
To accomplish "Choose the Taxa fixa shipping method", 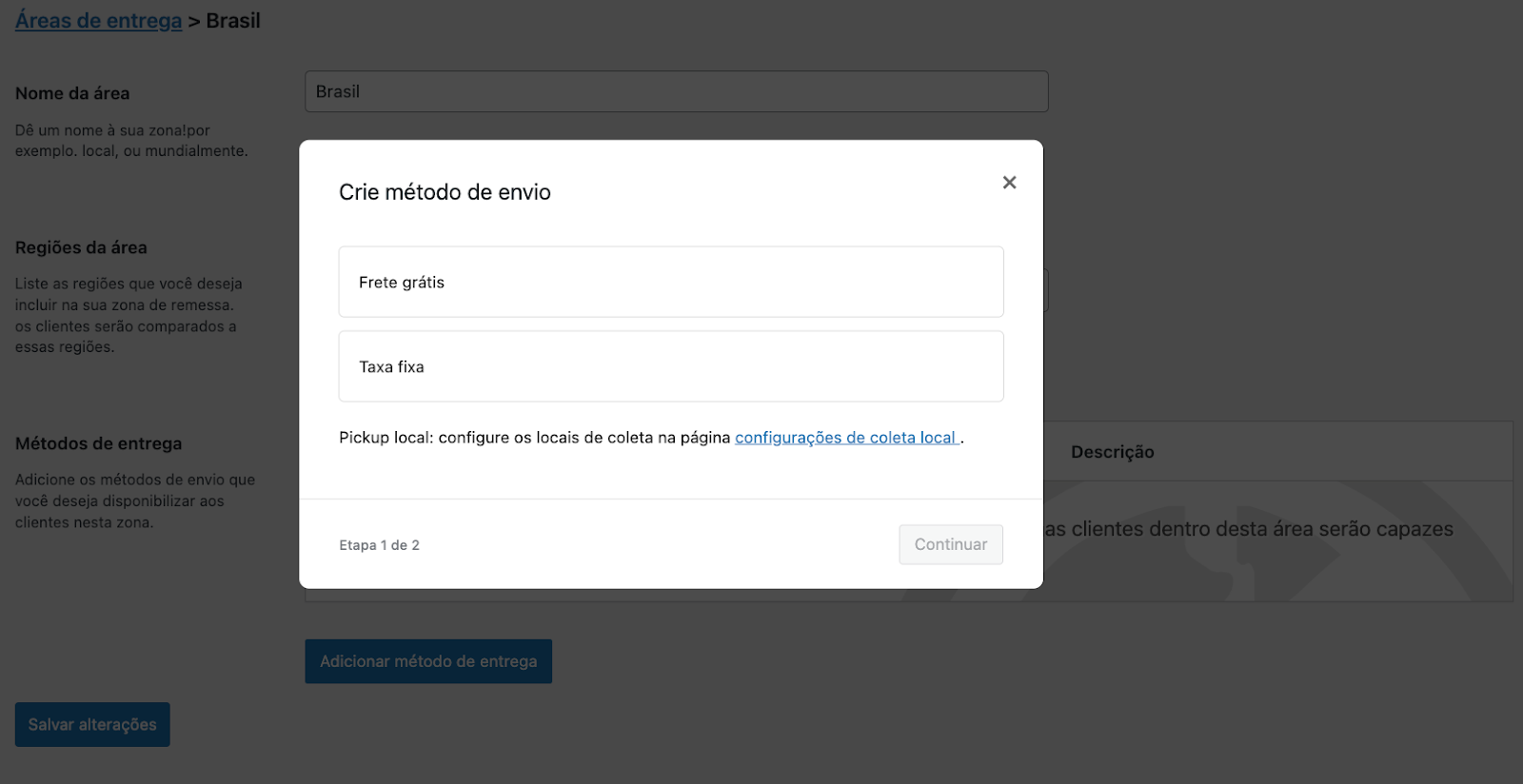I will (671, 366).
